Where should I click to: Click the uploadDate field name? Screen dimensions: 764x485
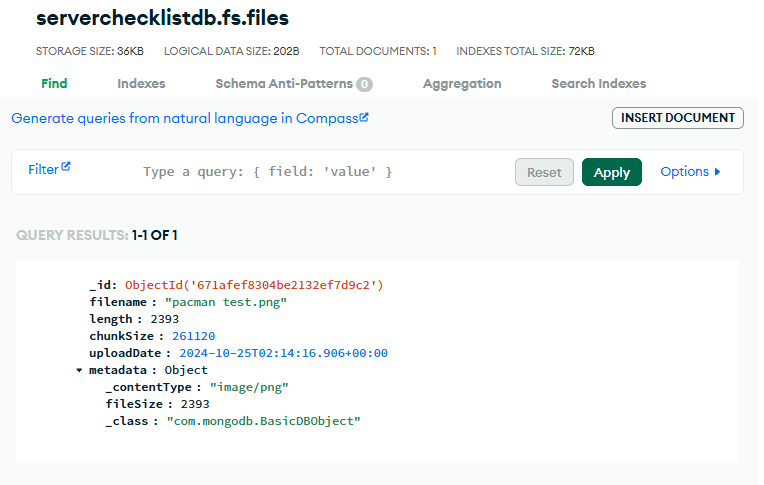(x=125, y=353)
